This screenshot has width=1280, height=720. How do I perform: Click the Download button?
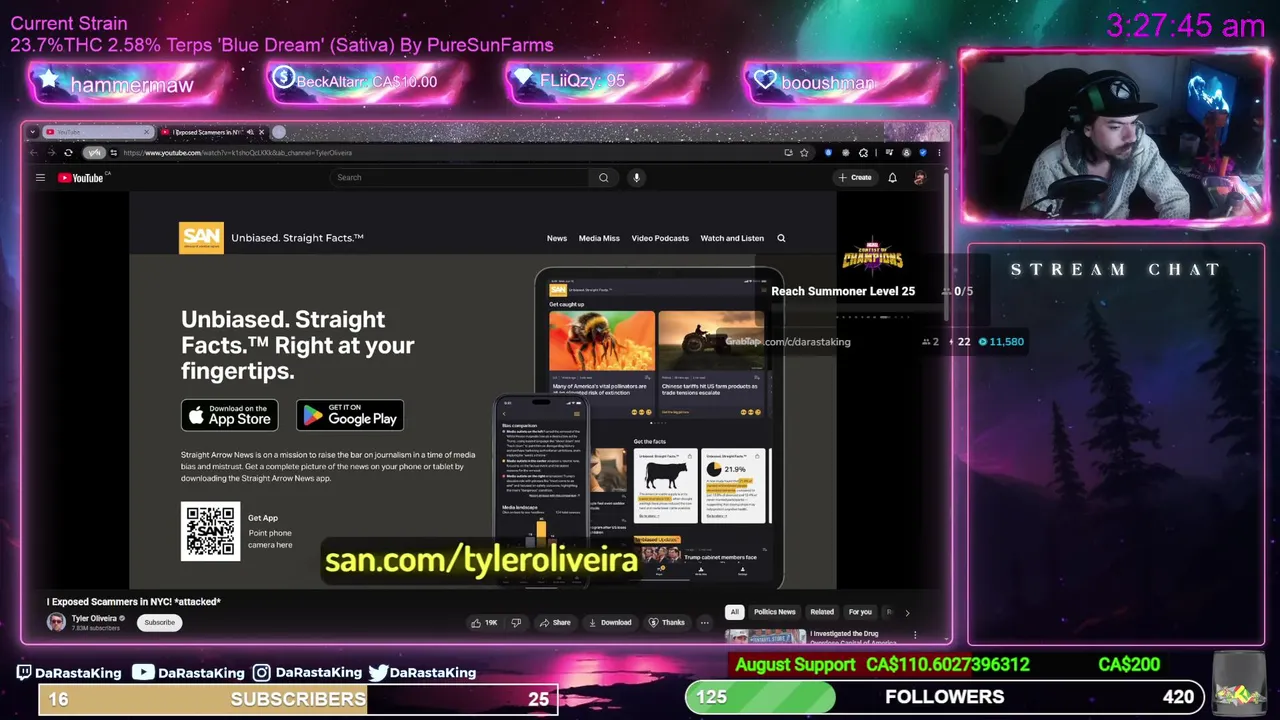pos(609,622)
